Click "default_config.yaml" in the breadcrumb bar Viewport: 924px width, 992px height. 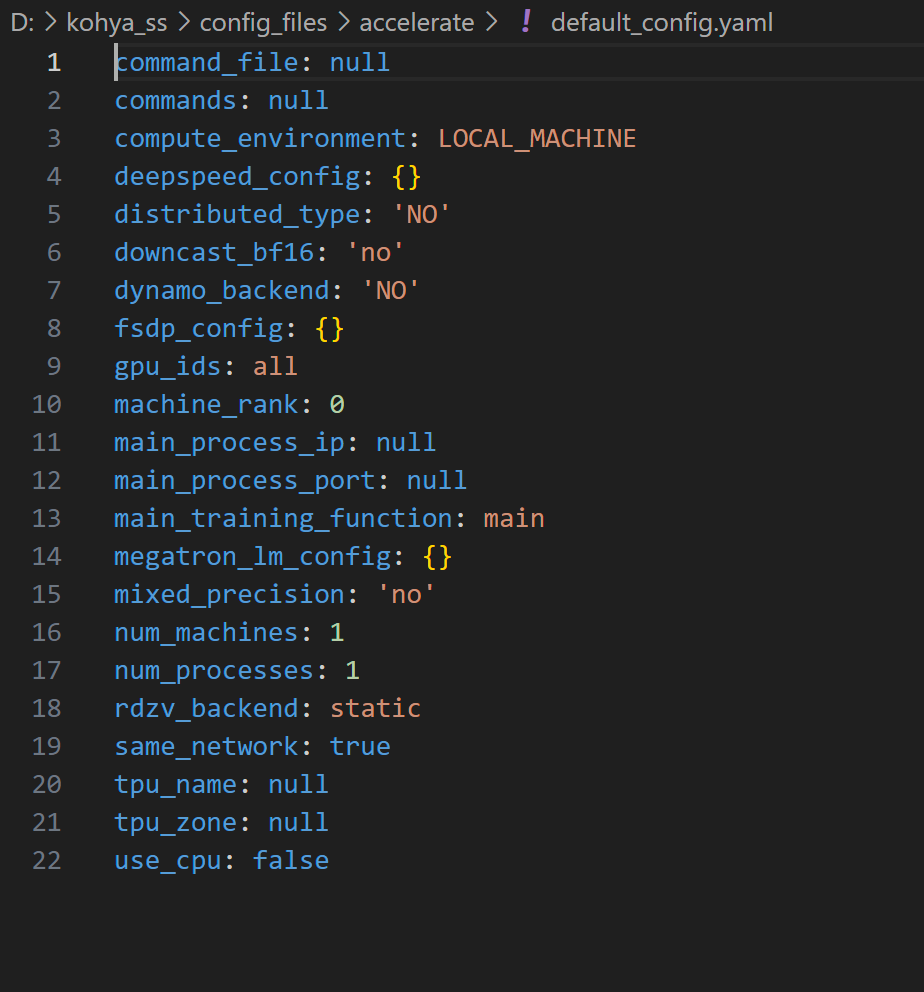(x=661, y=22)
